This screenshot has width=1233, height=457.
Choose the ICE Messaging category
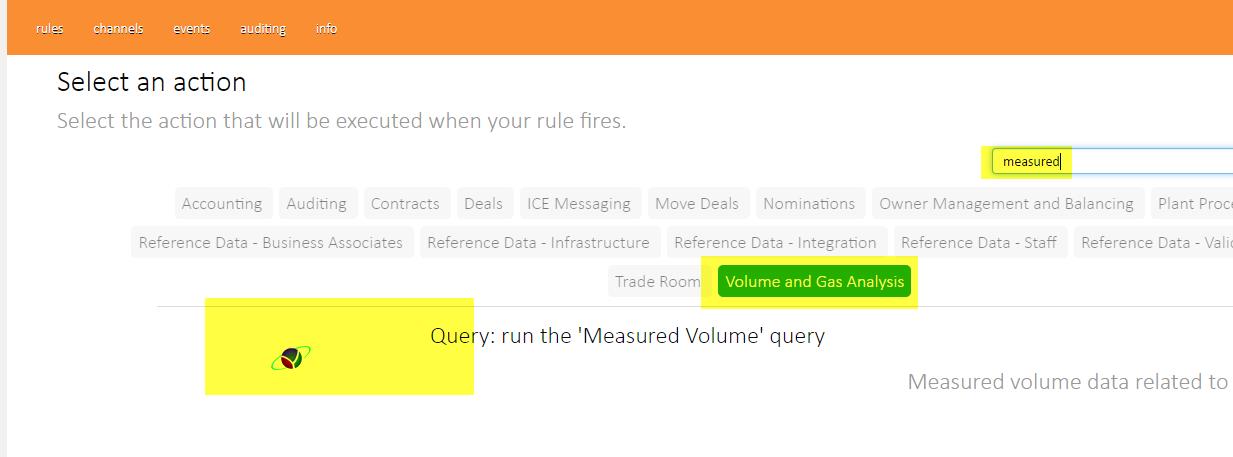[579, 203]
